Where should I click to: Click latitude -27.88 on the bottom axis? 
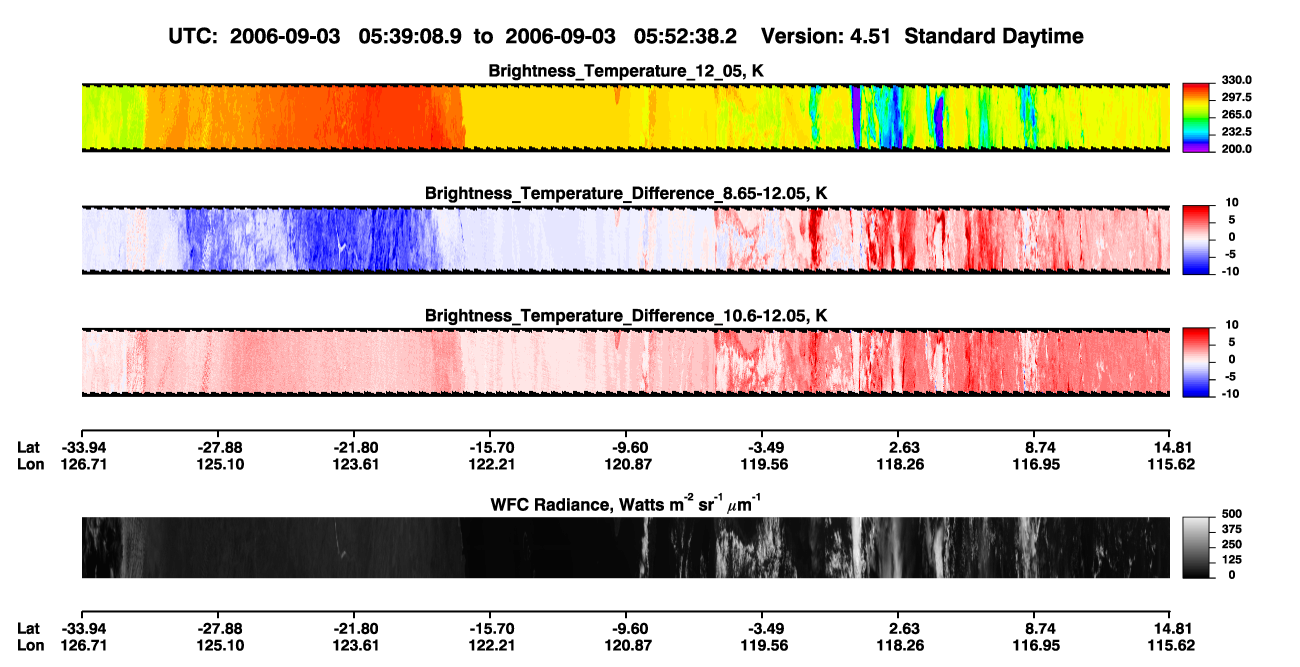[x=220, y=628]
